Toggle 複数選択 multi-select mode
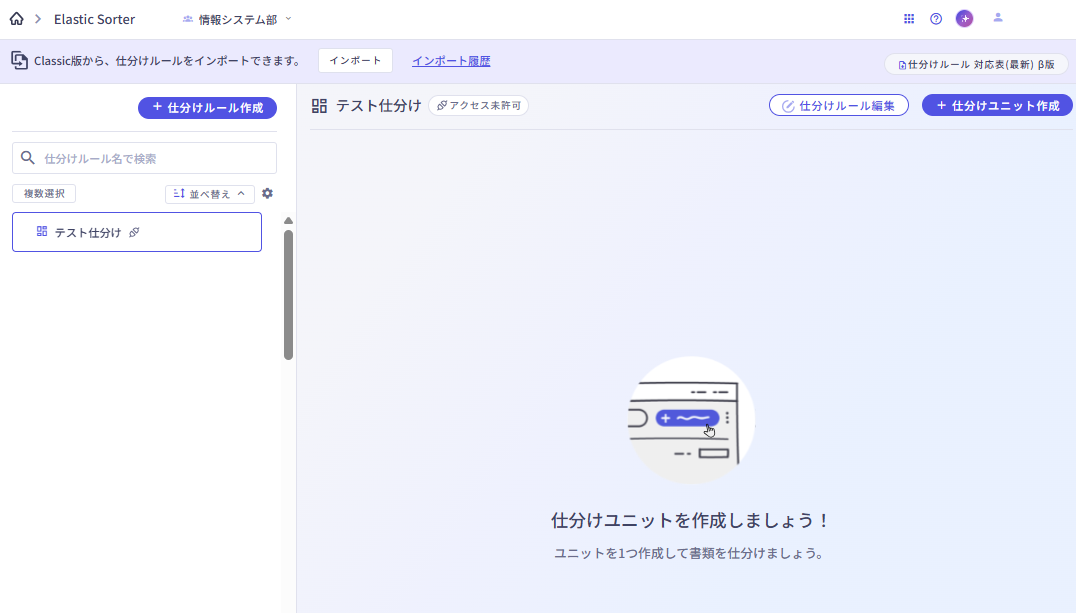The height and width of the screenshot is (613, 1076). click(x=44, y=193)
